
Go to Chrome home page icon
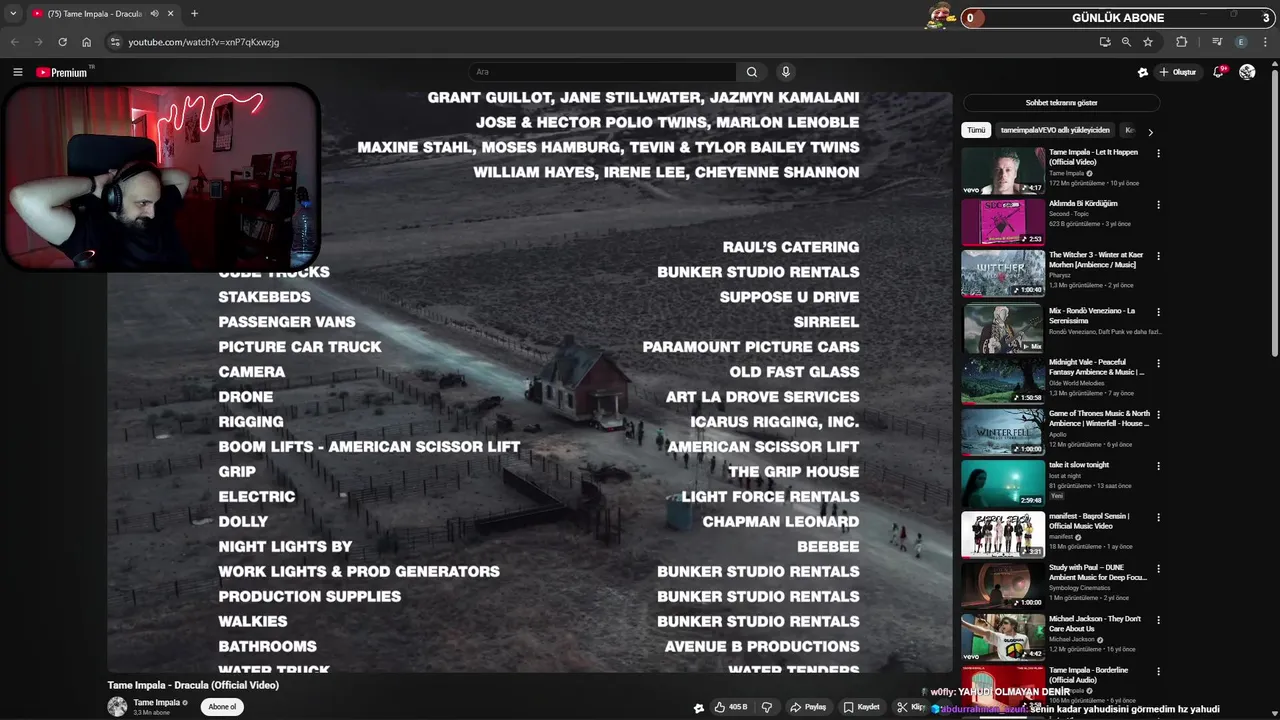(x=86, y=42)
